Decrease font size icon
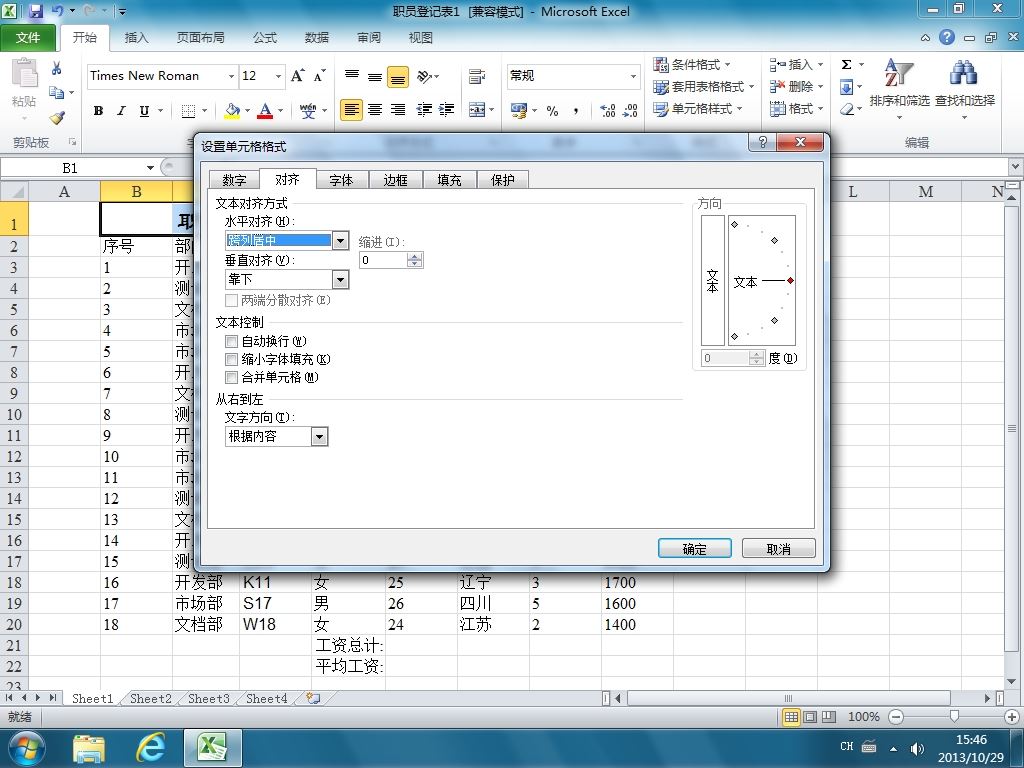The height and width of the screenshot is (768, 1024). [319, 76]
